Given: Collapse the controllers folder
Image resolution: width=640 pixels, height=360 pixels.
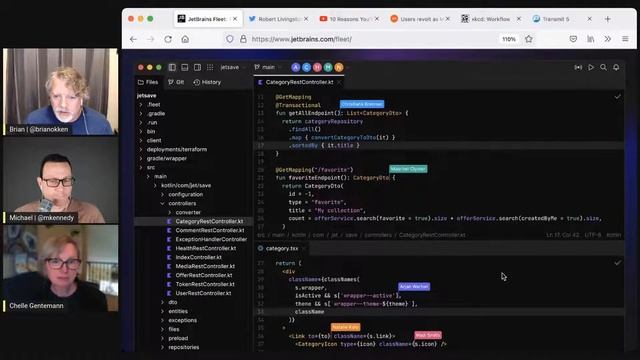Looking at the screenshot, I should 162,203.
